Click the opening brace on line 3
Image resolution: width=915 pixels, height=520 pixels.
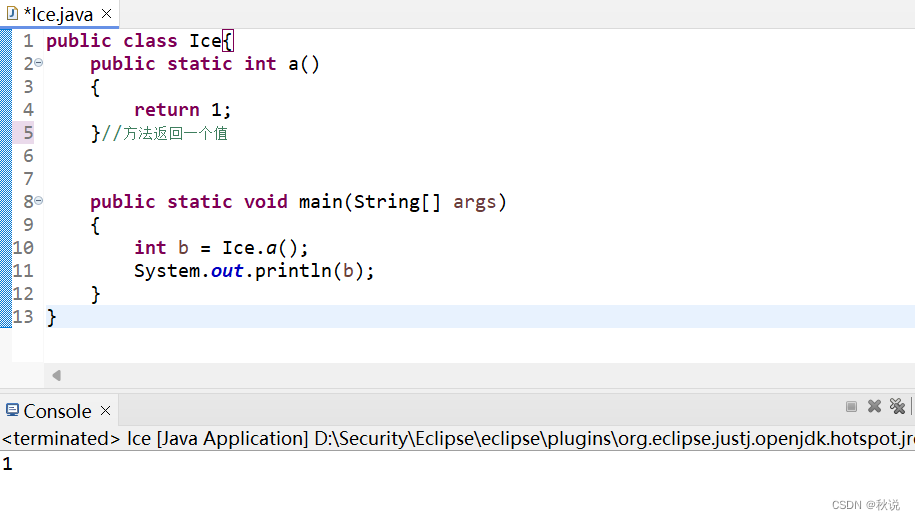point(95,88)
